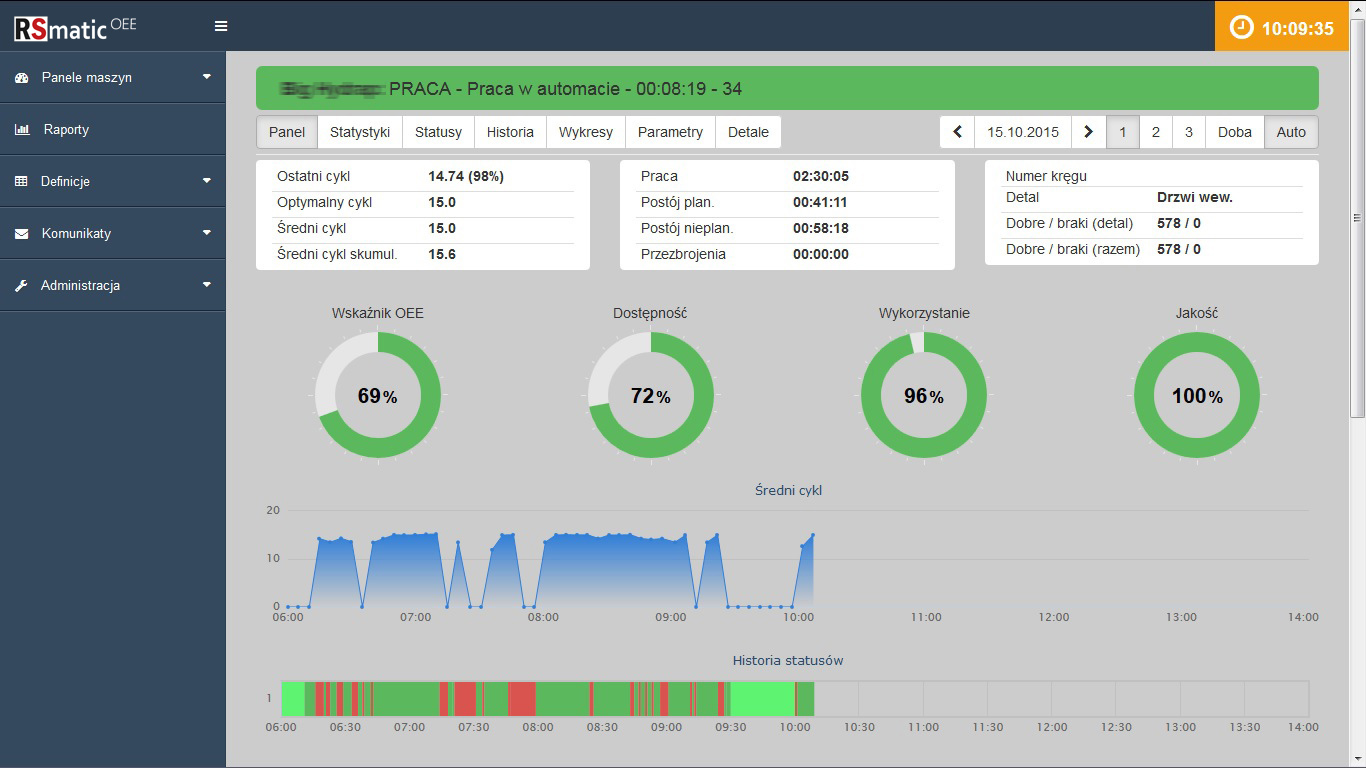Switch to the Wykresy tab

(586, 132)
